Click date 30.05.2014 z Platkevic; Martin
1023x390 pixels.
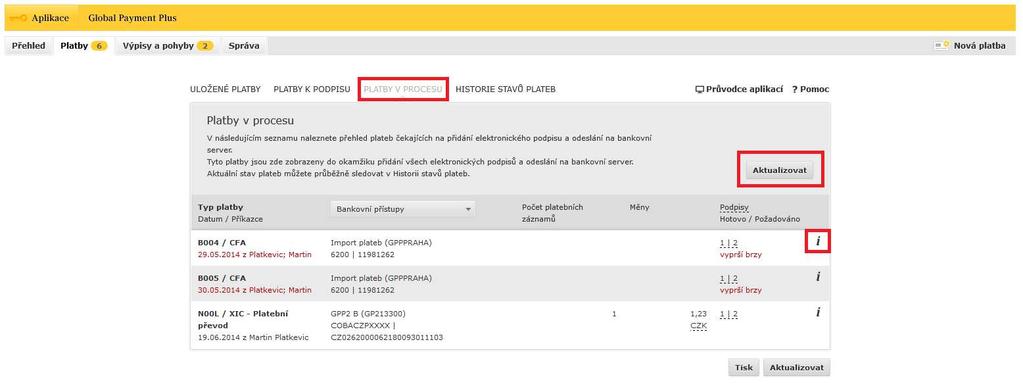click(x=254, y=290)
